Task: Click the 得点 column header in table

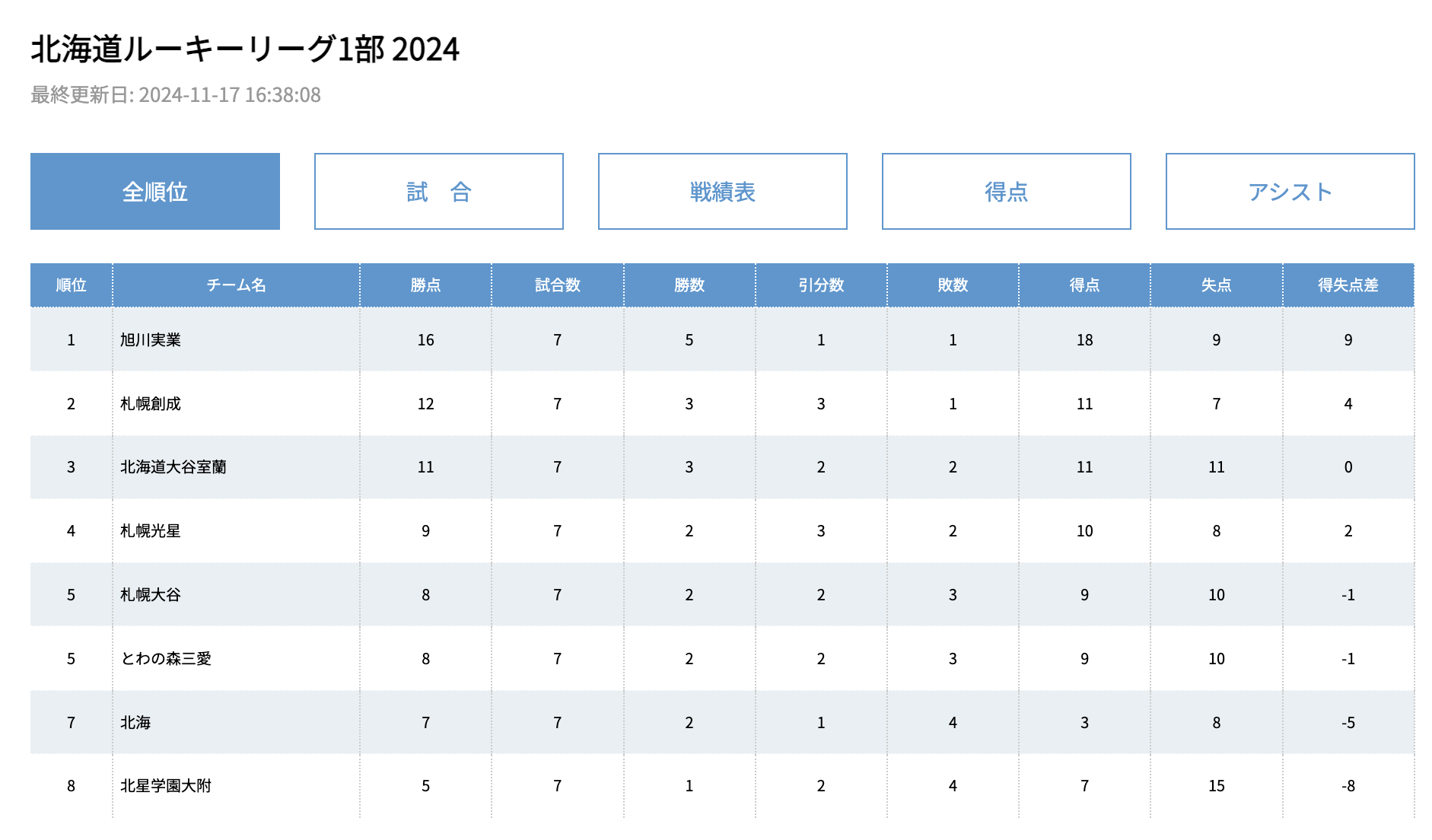Action: tap(1085, 285)
